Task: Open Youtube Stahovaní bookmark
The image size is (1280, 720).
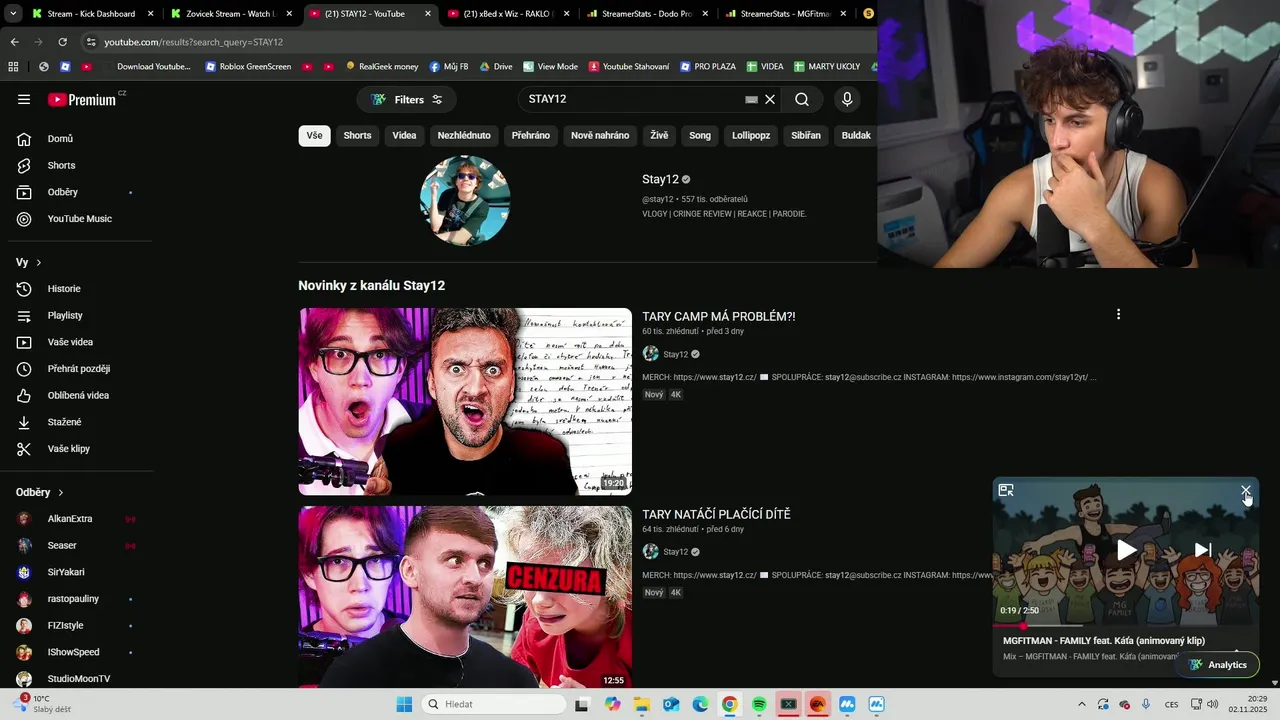Action: pos(629,66)
